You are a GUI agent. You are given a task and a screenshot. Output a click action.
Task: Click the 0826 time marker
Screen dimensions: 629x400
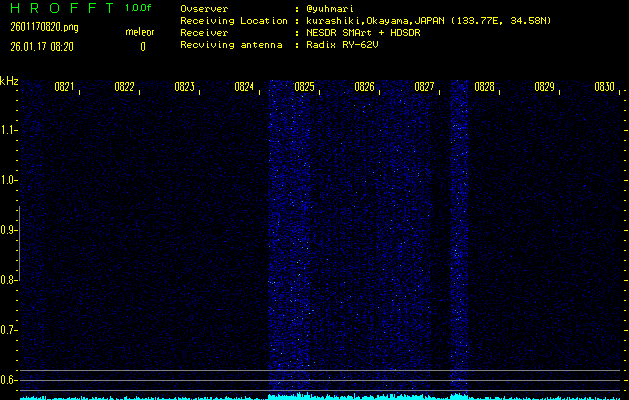364,87
